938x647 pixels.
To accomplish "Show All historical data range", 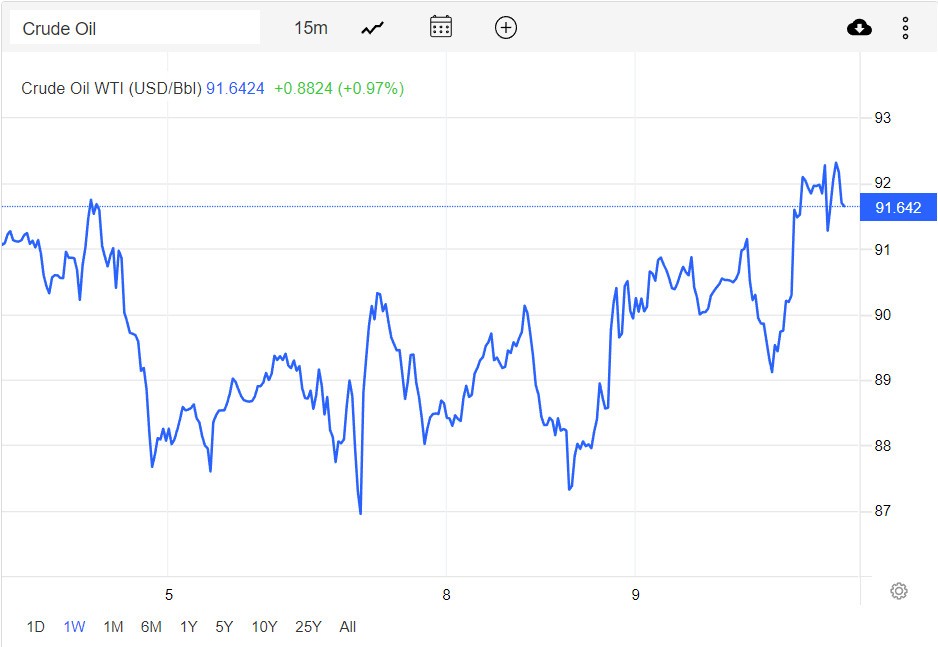I will pos(347,627).
